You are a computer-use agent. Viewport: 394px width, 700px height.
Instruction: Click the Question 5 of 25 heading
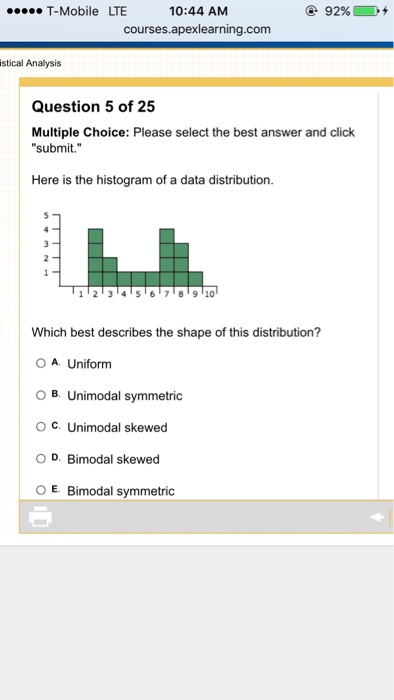[x=93, y=107]
